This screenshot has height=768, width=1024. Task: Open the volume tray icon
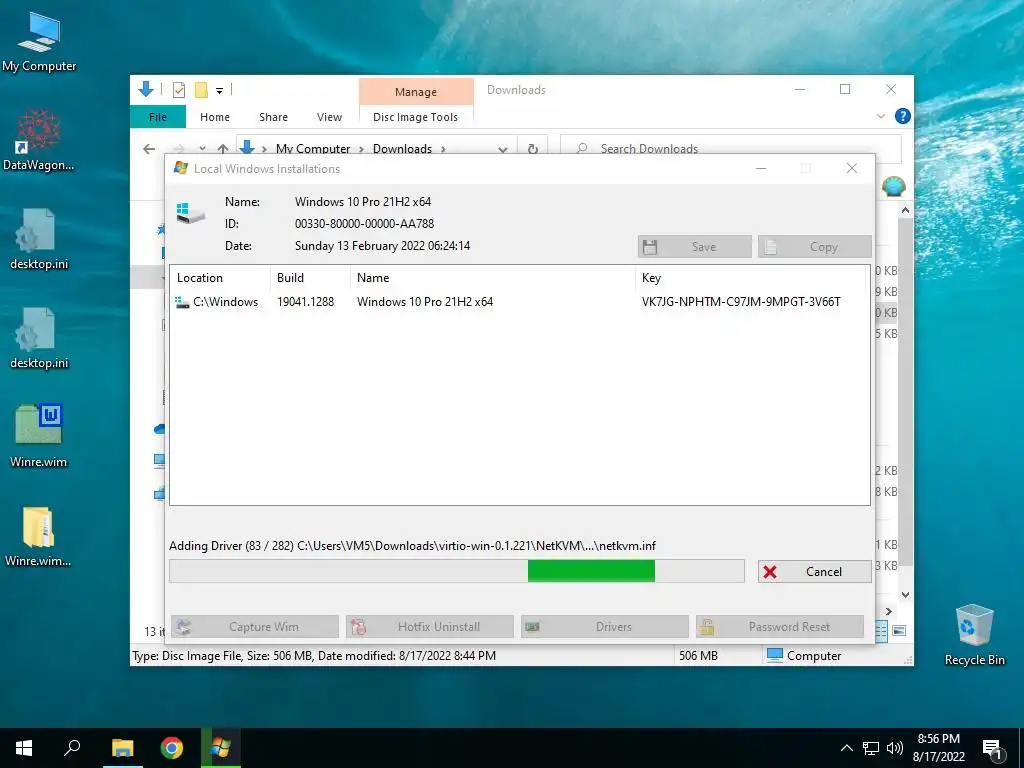tap(895, 748)
